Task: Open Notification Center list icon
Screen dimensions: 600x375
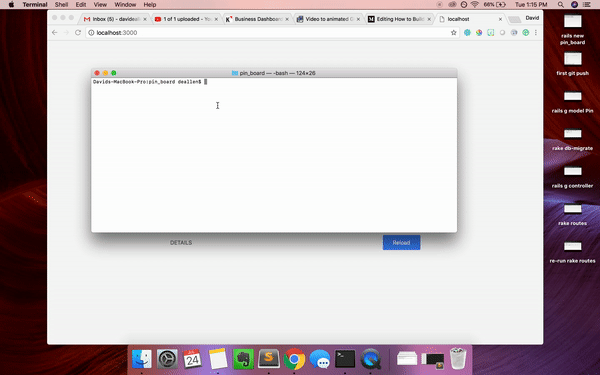Action: pyautogui.click(x=587, y=5)
